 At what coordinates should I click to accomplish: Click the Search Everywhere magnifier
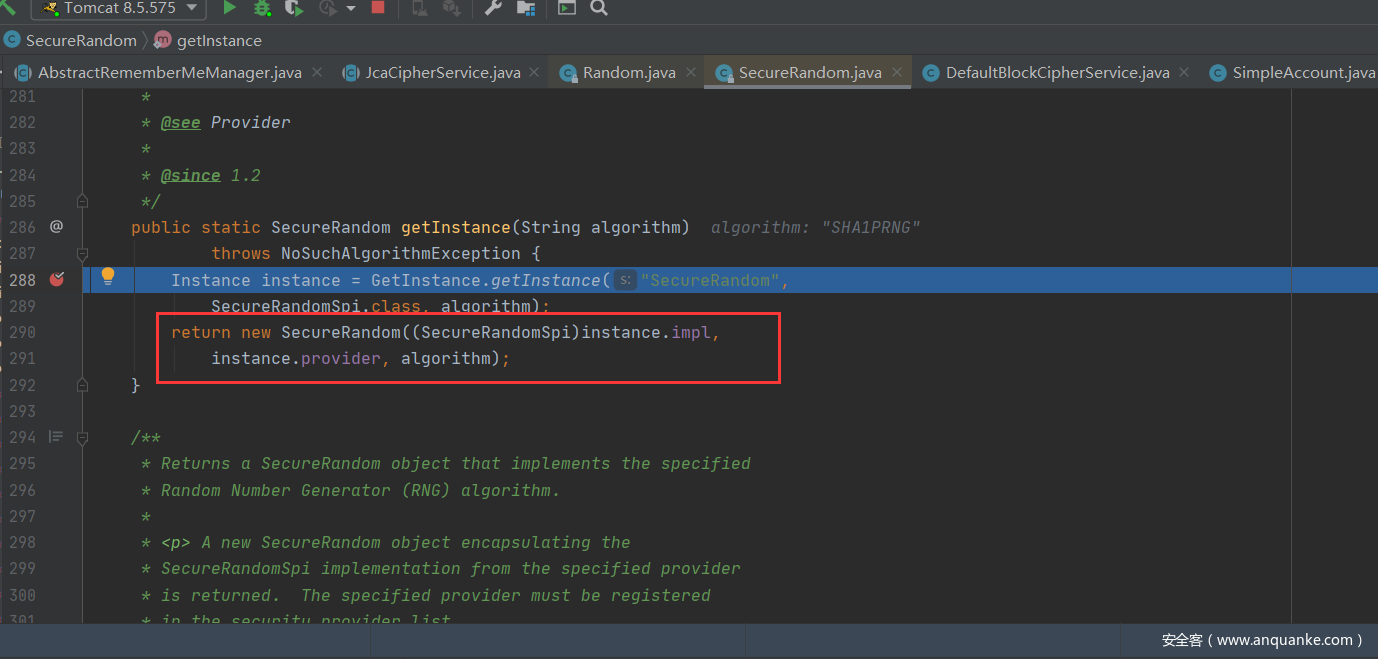[x=599, y=8]
